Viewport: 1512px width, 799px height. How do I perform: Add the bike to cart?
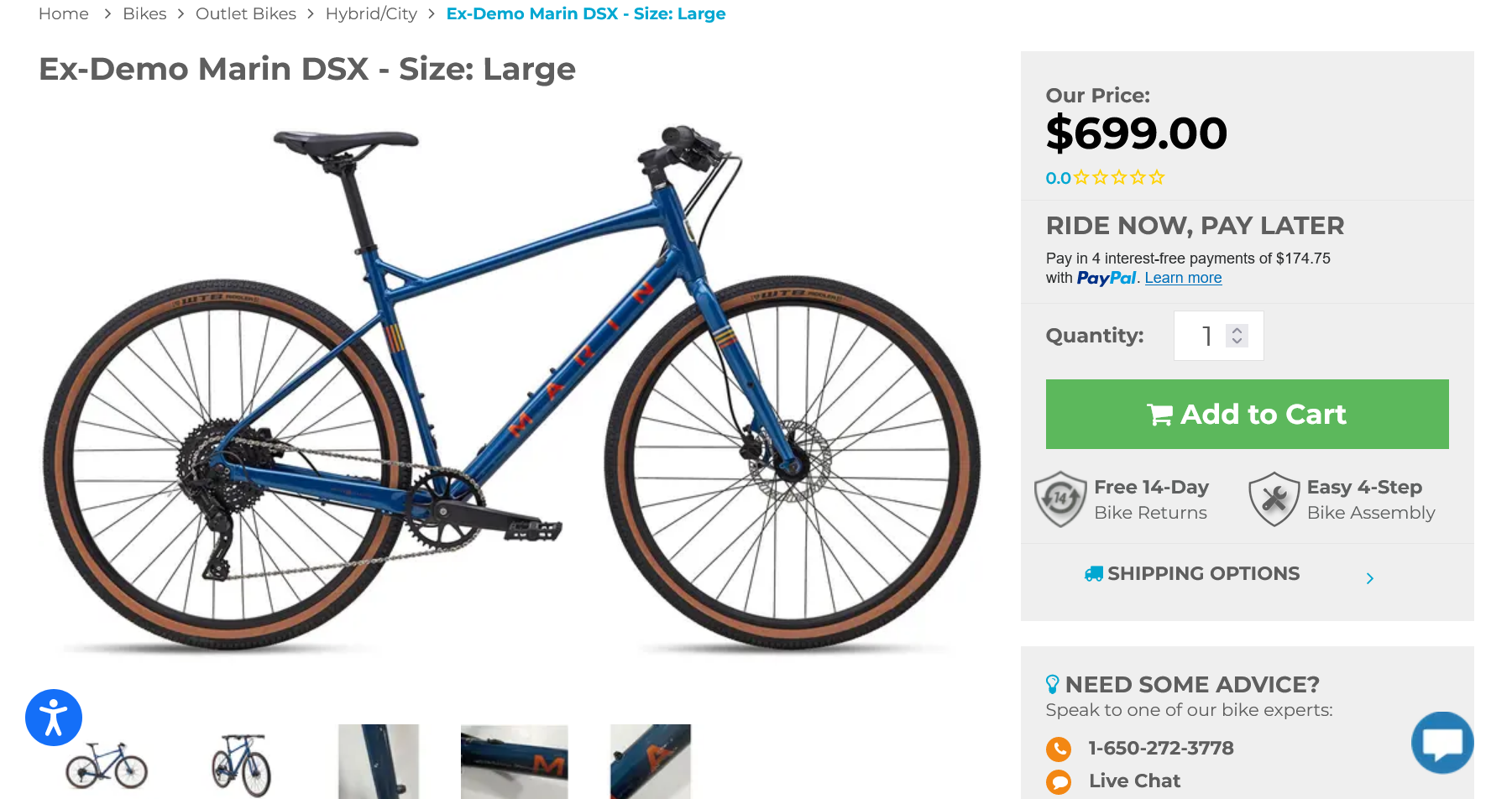[1247, 414]
